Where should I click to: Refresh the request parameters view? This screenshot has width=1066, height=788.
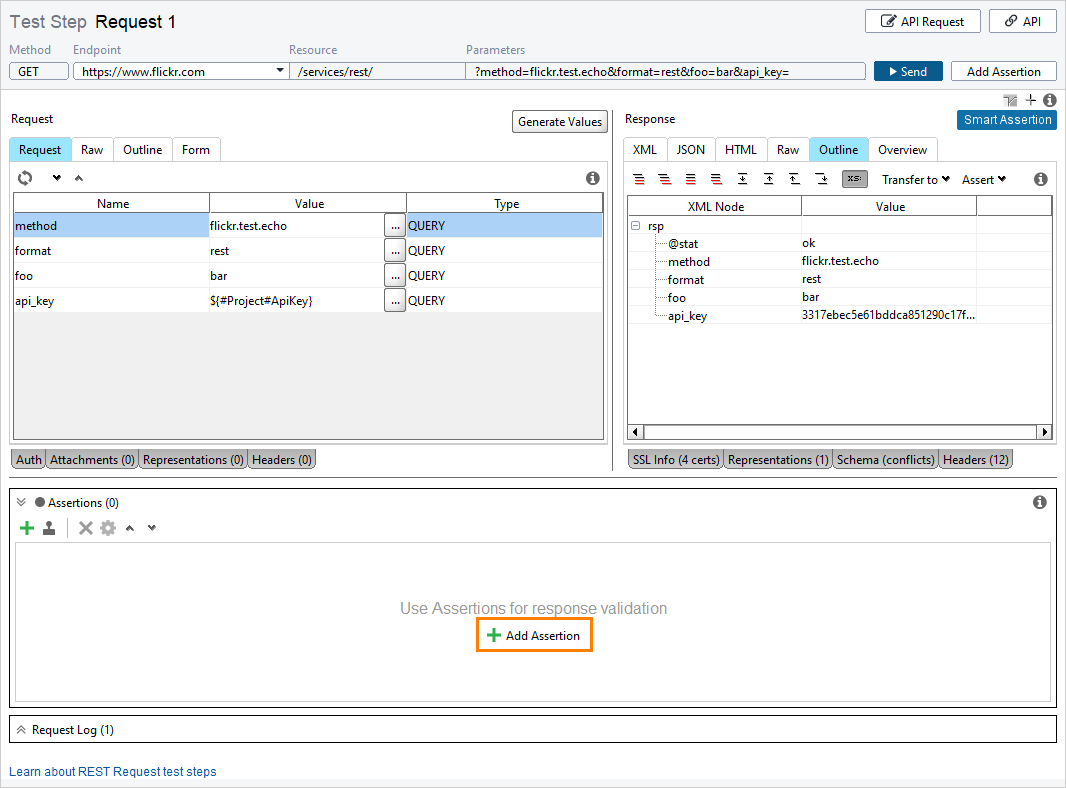tap(24, 178)
